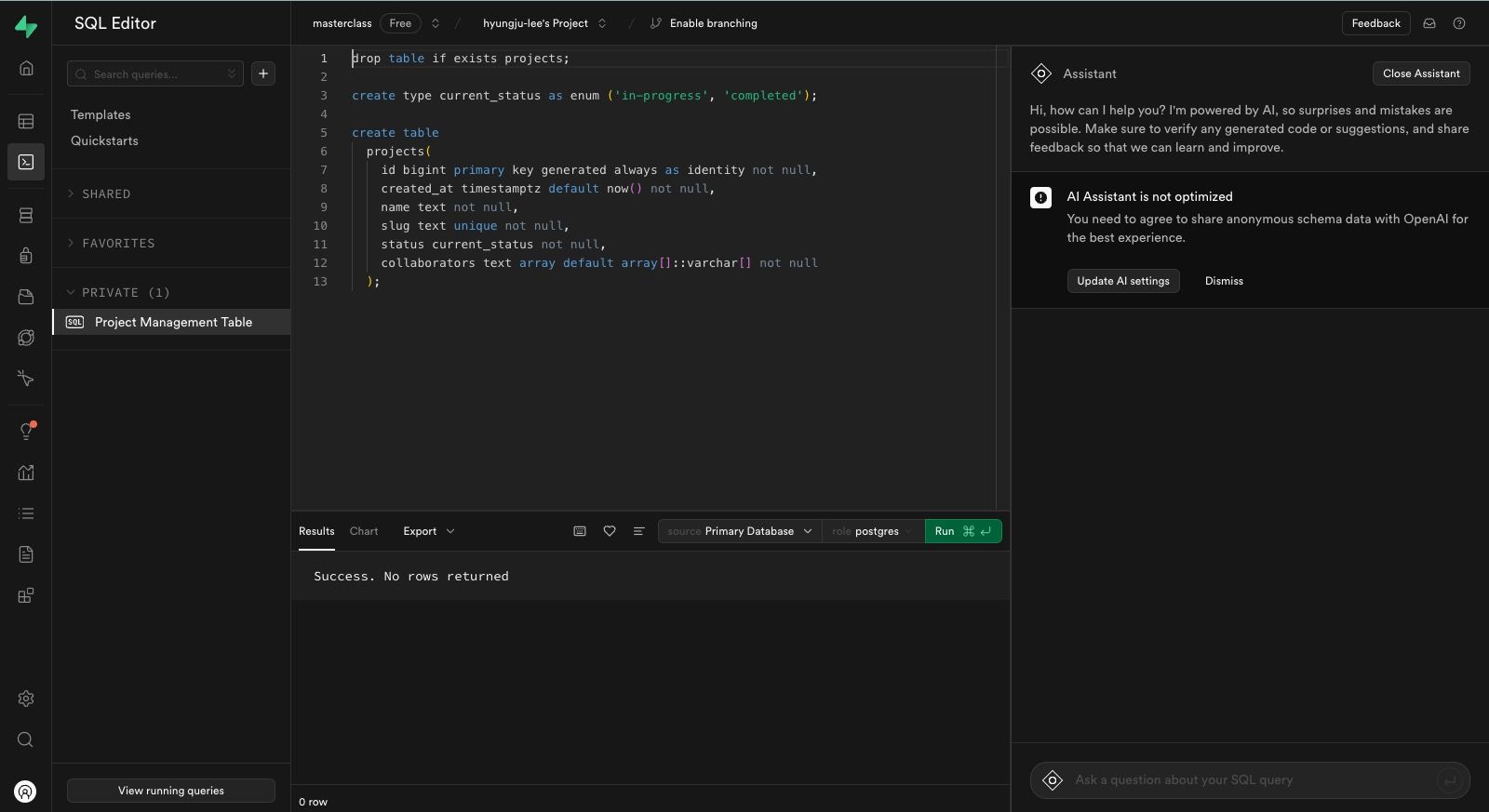Viewport: 1489px width, 812px height.
Task: Open the Integrations sidebar icon
Action: (26, 595)
